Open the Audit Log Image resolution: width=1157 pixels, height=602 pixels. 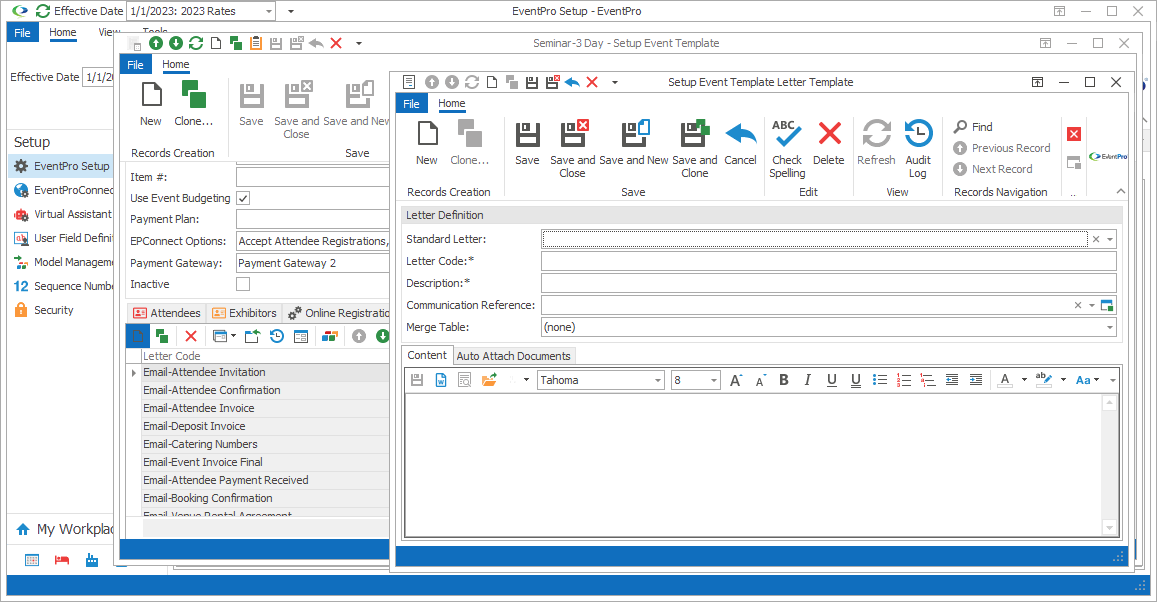click(918, 149)
